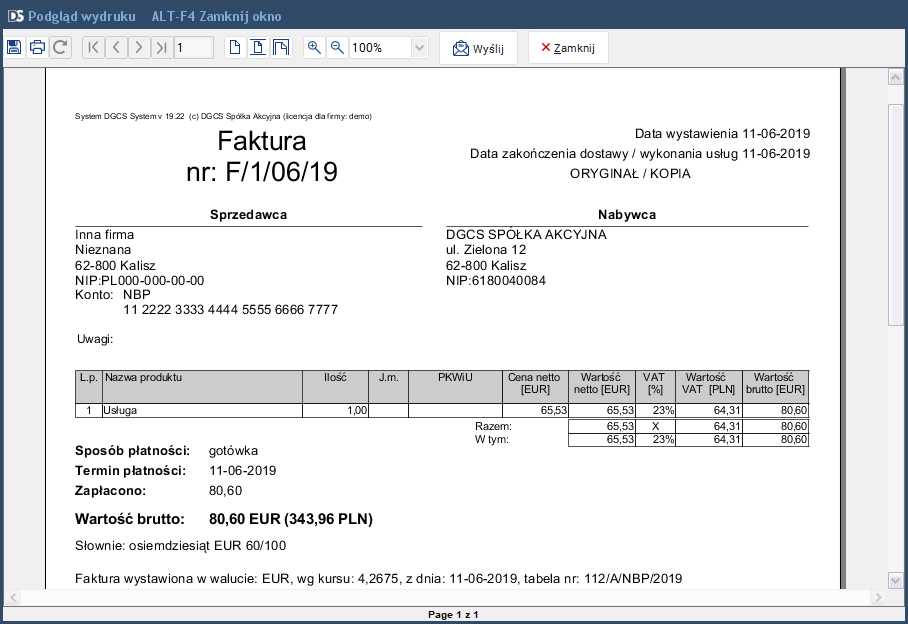
Task: Open the 100% zoom dropdown arrow
Action: (420, 47)
